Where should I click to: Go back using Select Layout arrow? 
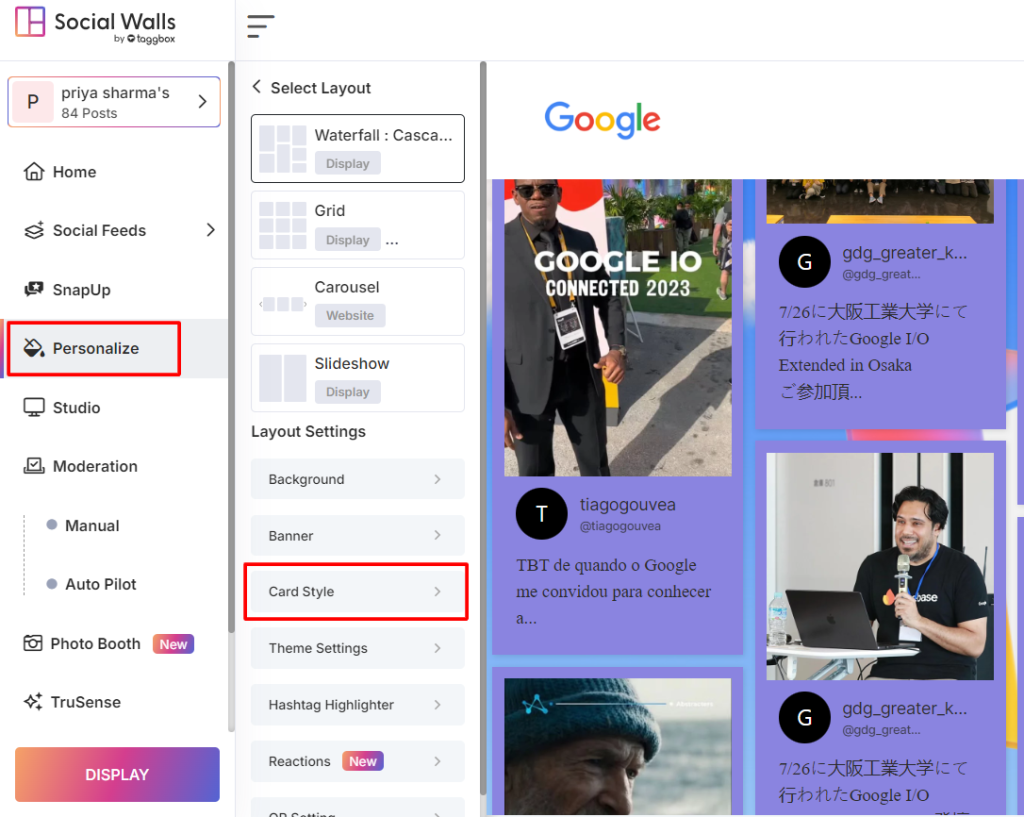[x=257, y=87]
